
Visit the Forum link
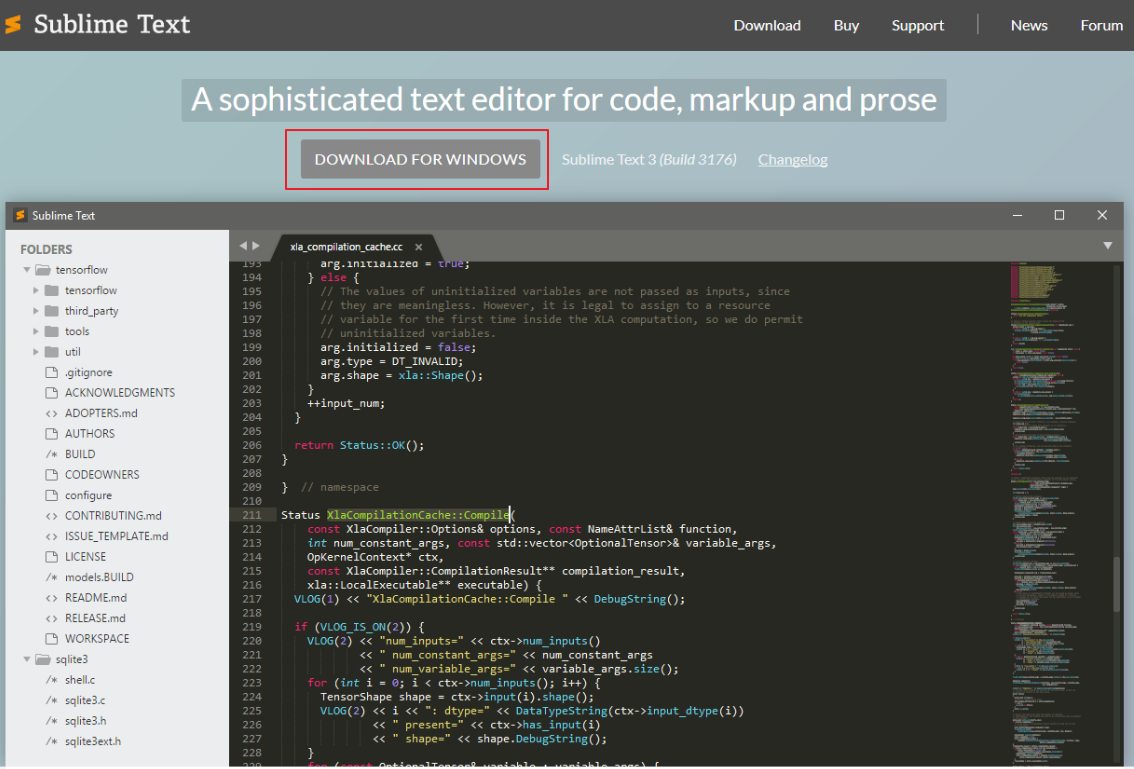tap(1101, 25)
